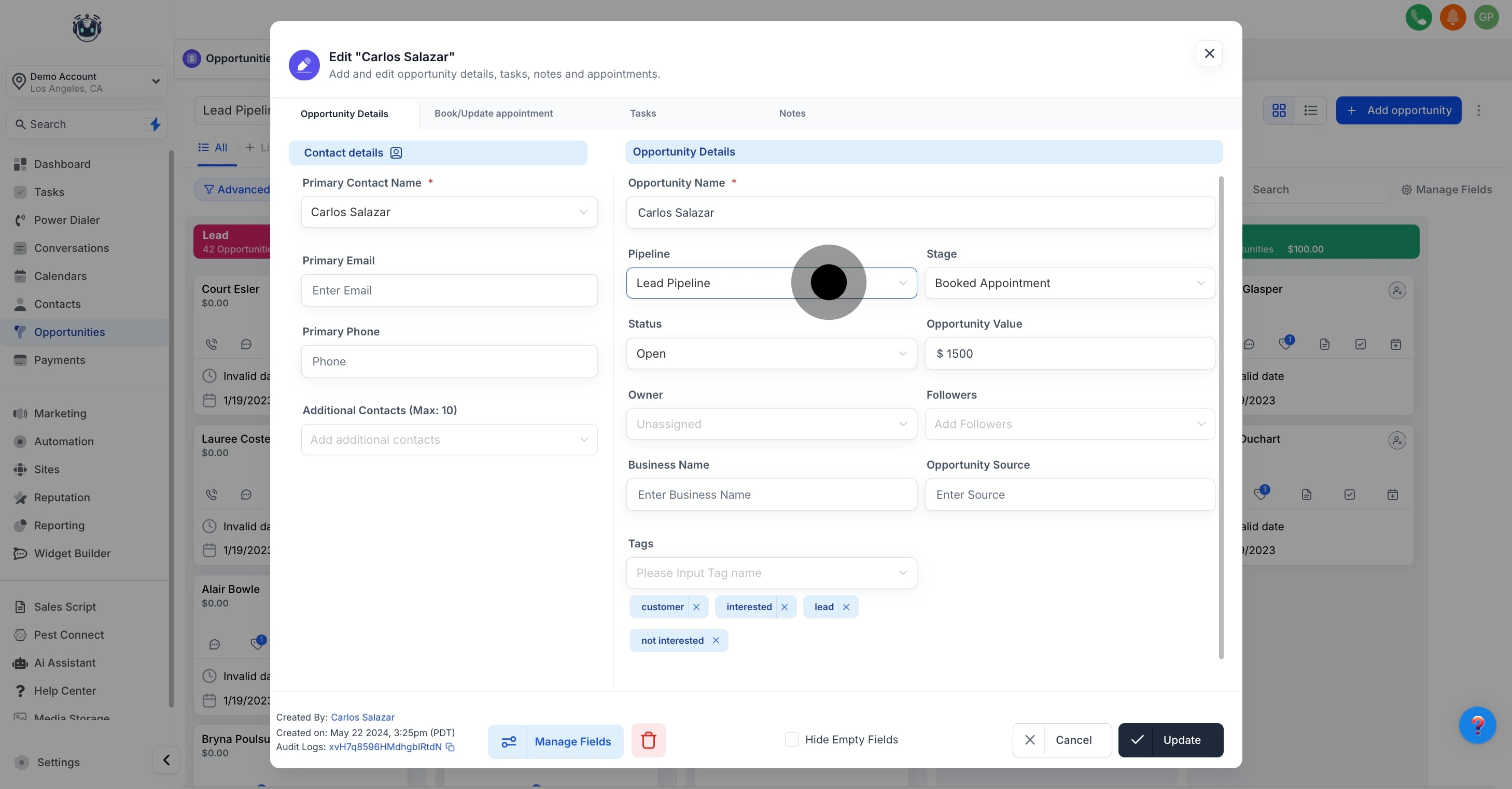Expand the Owner dropdown showing Unassigned
1512x789 pixels.
[x=770, y=424]
